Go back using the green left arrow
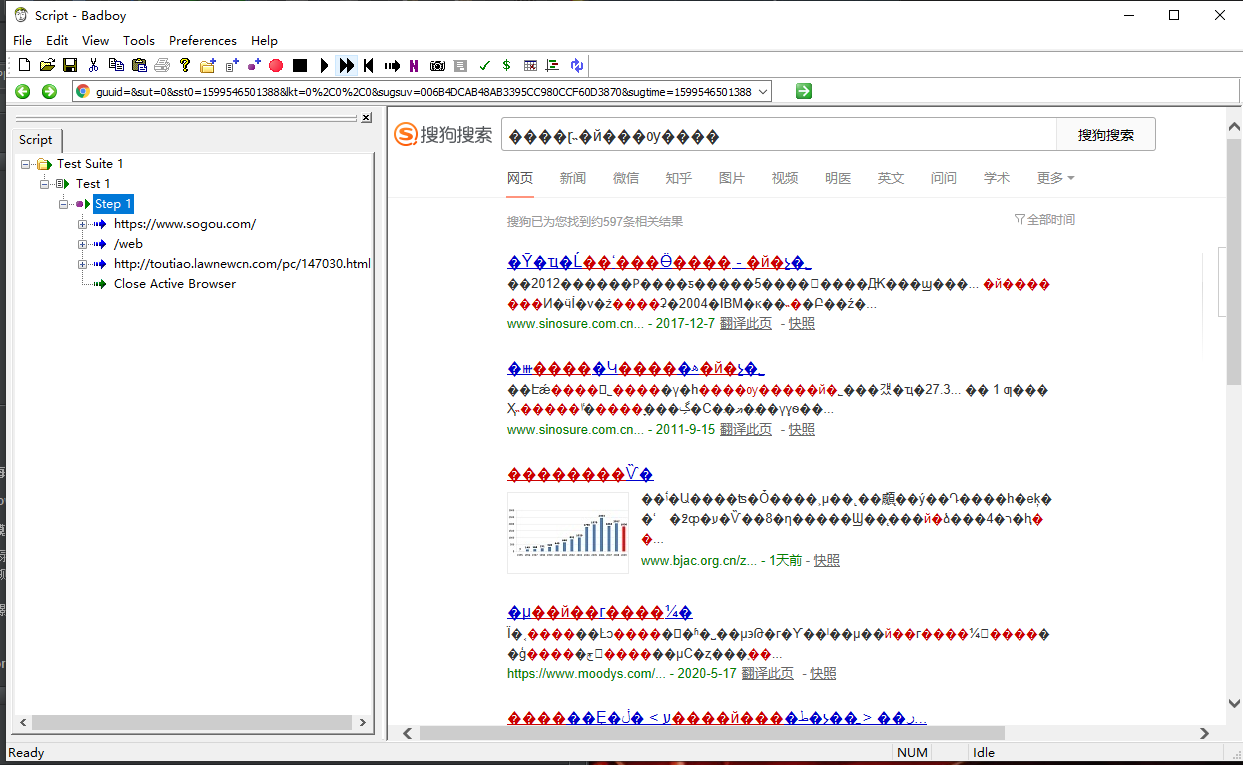The height and width of the screenshot is (765, 1243). tap(23, 91)
